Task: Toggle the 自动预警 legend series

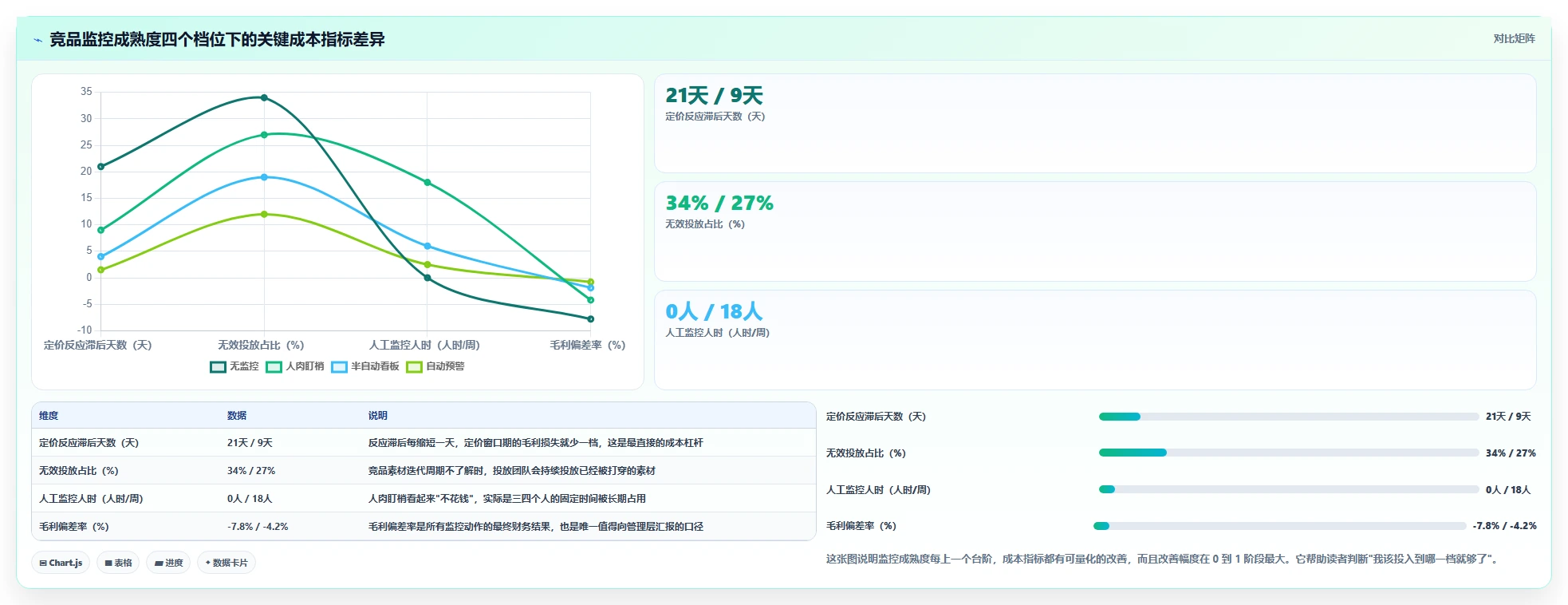Action: [435, 366]
